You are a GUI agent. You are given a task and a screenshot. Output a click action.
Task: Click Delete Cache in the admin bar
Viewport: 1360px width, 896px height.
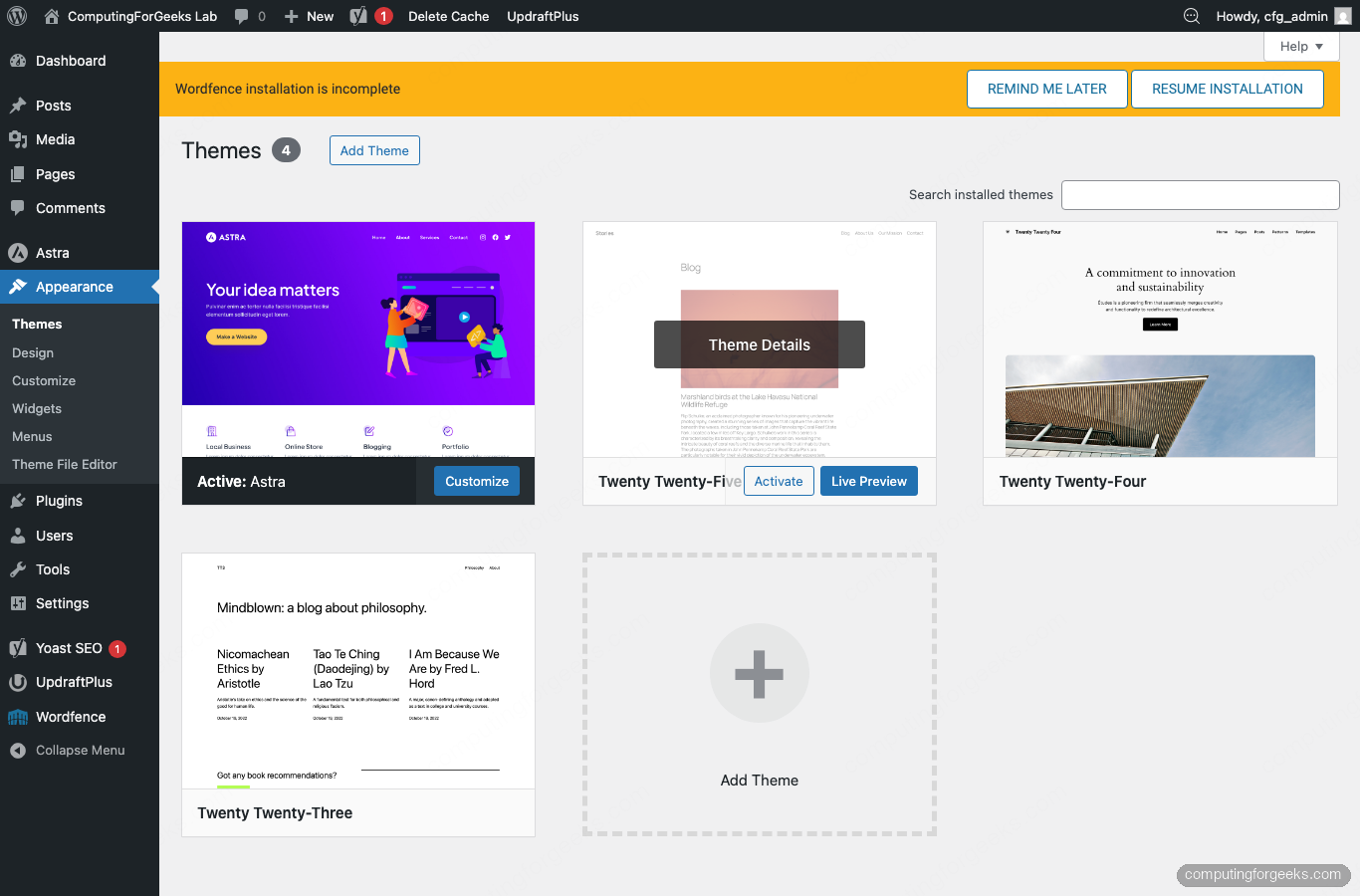click(x=448, y=16)
